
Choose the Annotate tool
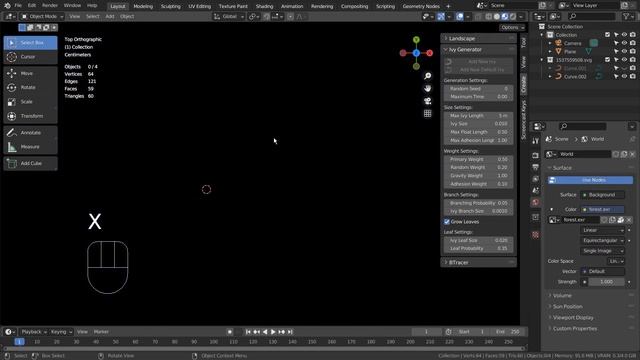(31, 132)
